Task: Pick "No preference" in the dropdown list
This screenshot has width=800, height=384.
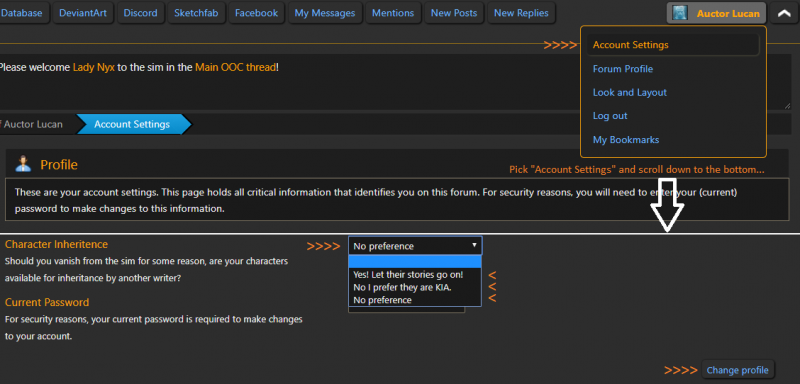Action: click(x=382, y=300)
